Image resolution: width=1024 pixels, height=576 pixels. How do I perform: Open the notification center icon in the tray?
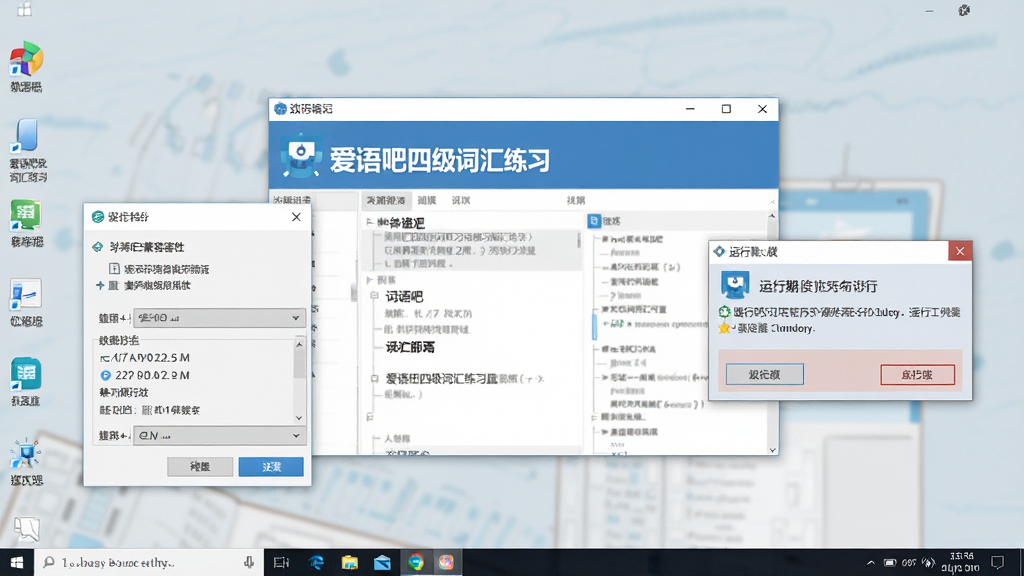(x=997, y=562)
